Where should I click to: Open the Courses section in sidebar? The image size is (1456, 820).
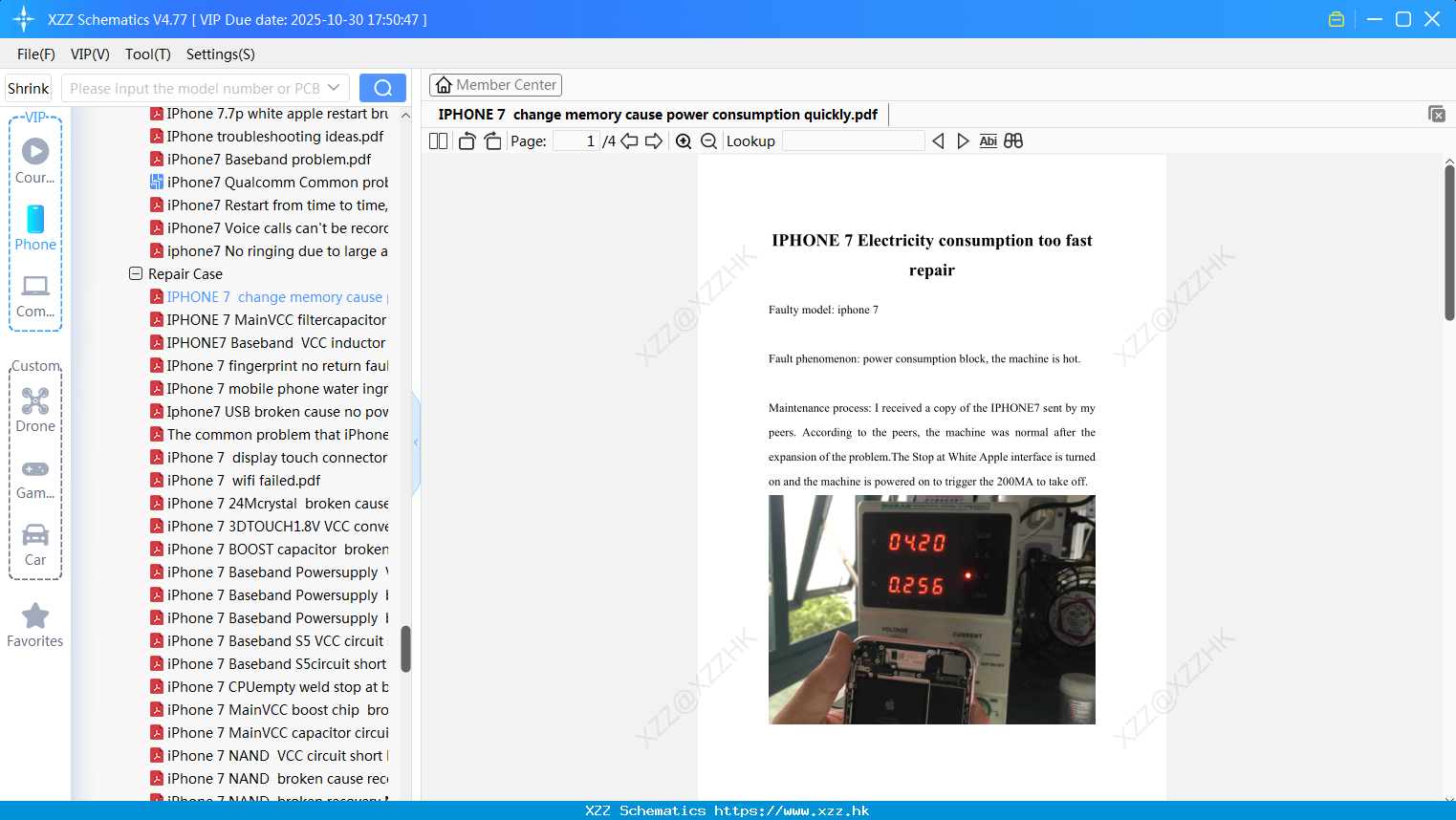point(35,161)
